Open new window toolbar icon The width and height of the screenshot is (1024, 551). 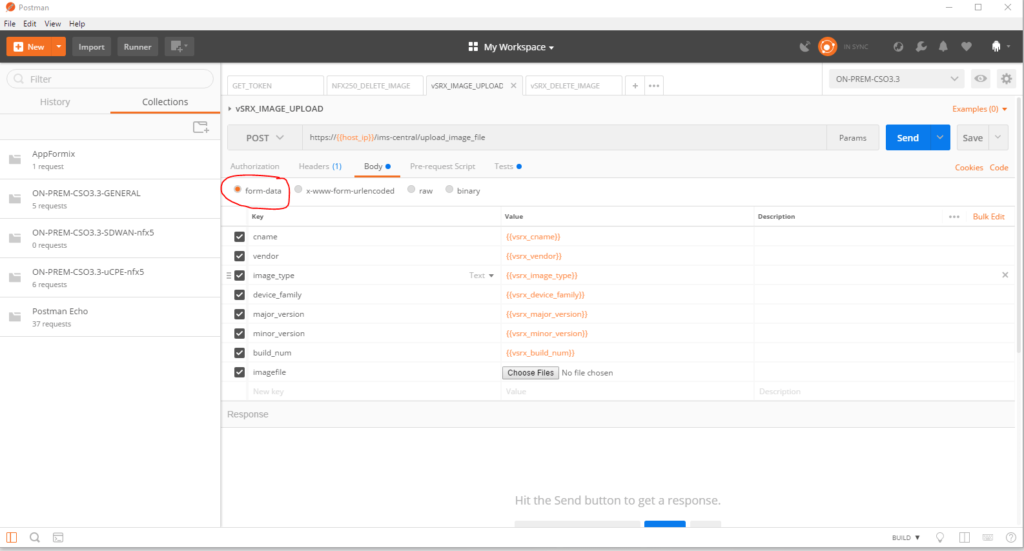(179, 46)
